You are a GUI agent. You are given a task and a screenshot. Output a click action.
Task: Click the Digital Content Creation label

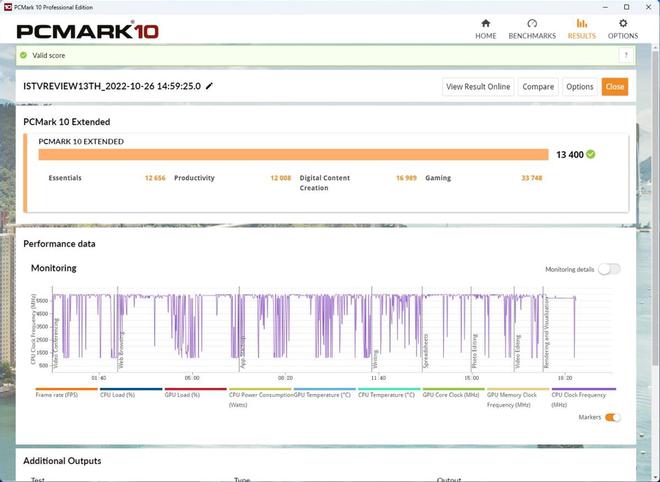pyautogui.click(x=325, y=183)
